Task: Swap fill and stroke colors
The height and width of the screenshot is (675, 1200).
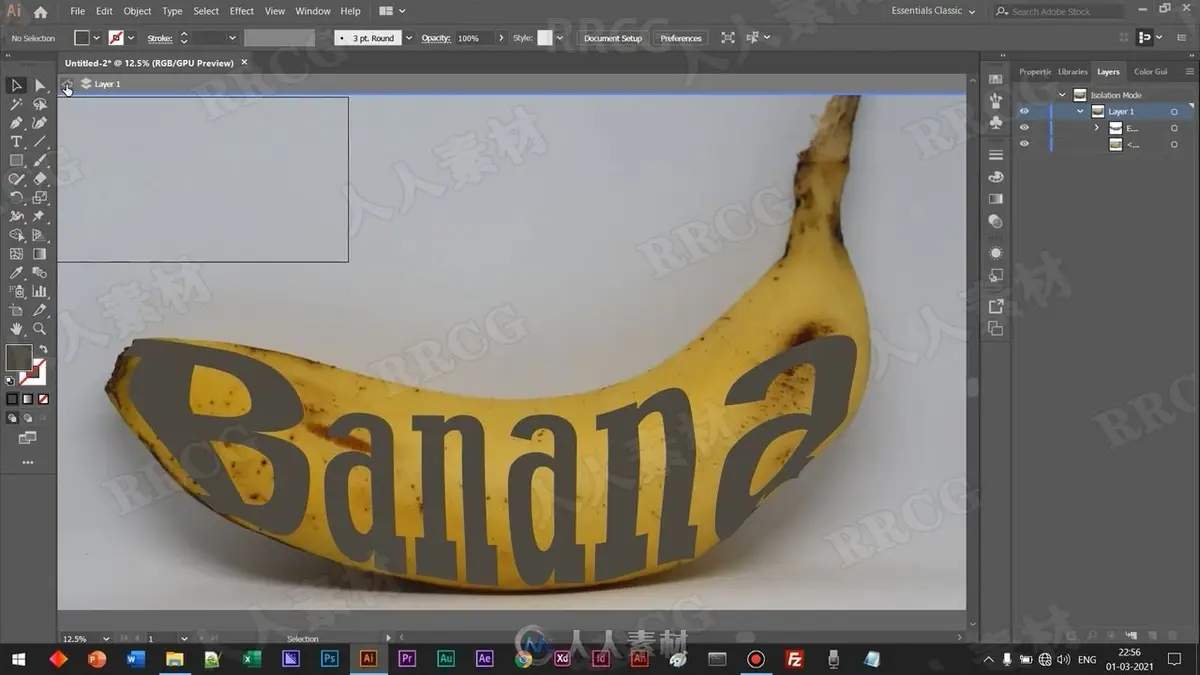Action: click(43, 350)
